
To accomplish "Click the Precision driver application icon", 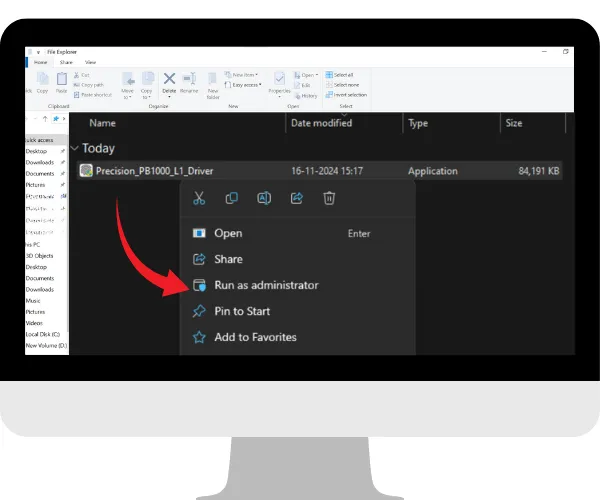I will pyautogui.click(x=86, y=171).
